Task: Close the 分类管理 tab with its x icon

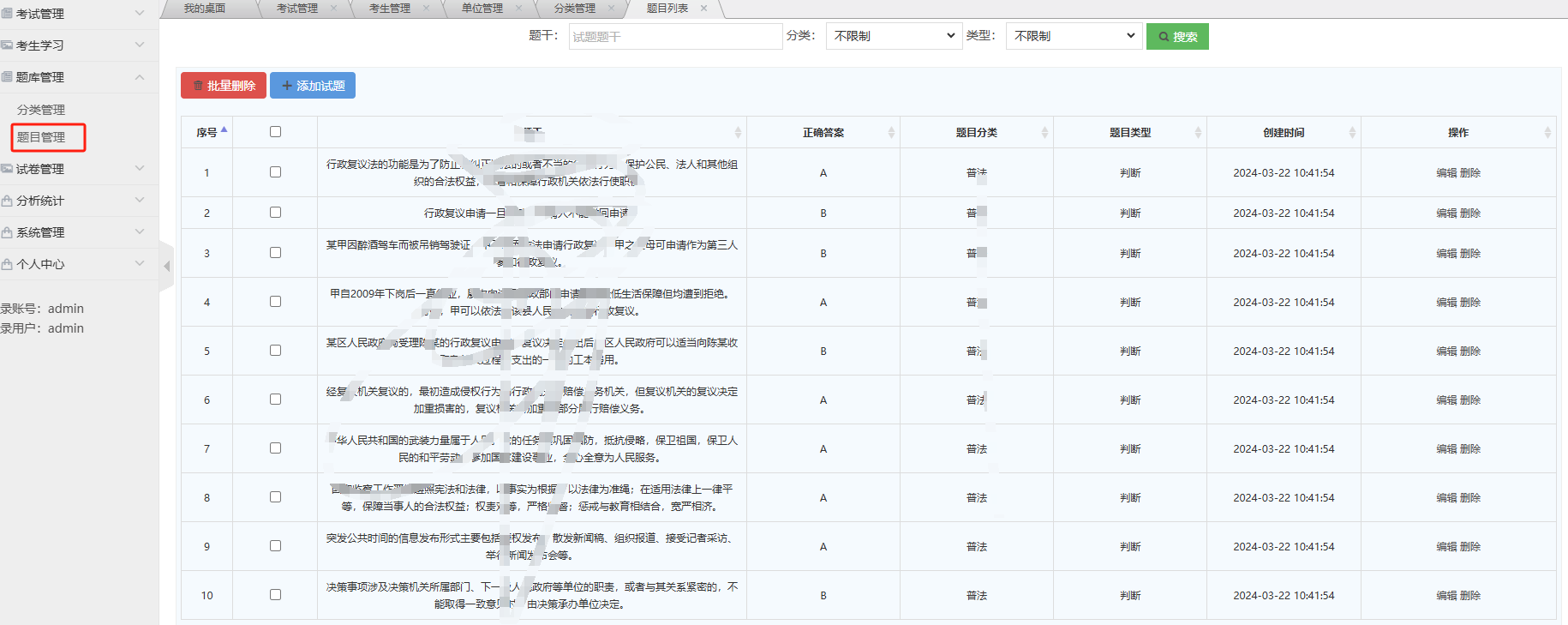Action: tap(611, 9)
